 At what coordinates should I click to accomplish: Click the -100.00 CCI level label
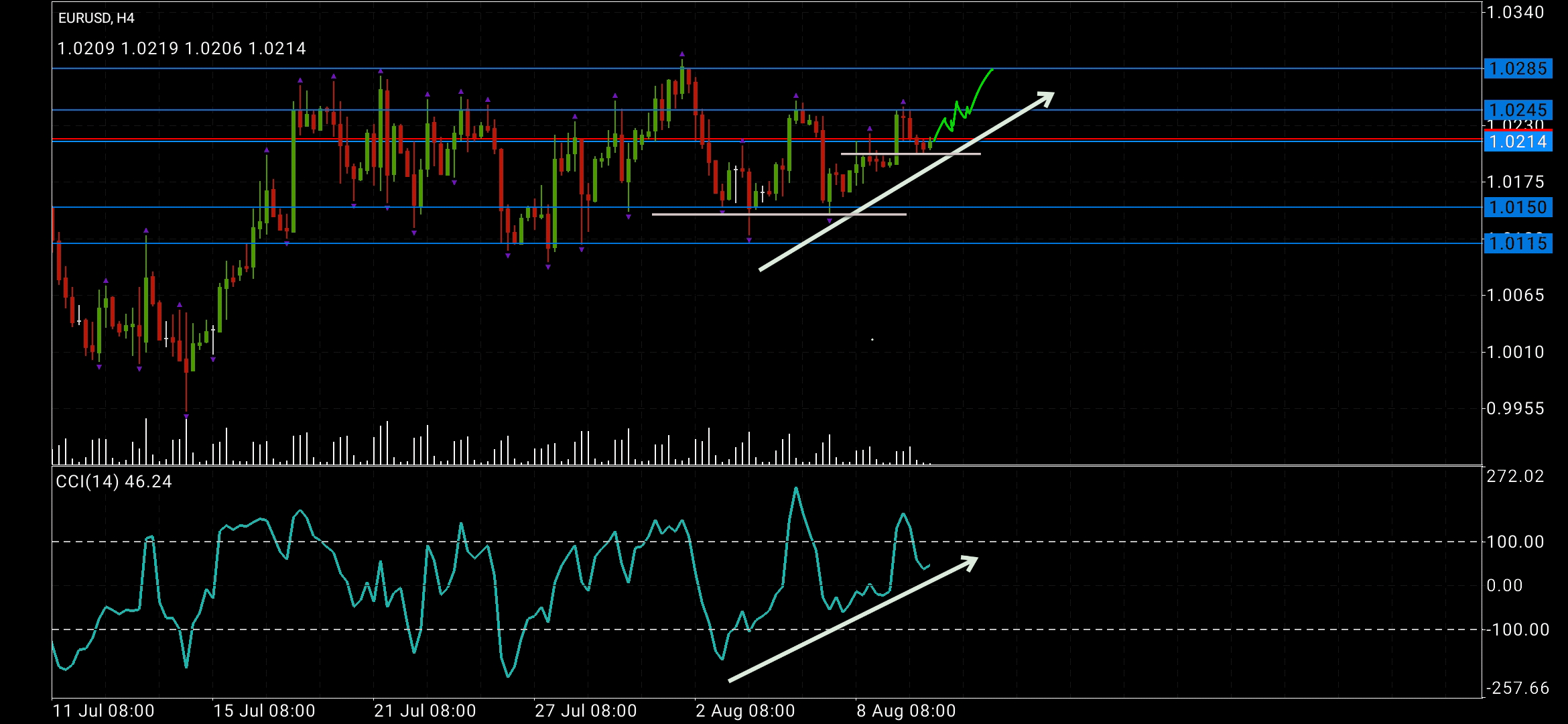point(1518,629)
